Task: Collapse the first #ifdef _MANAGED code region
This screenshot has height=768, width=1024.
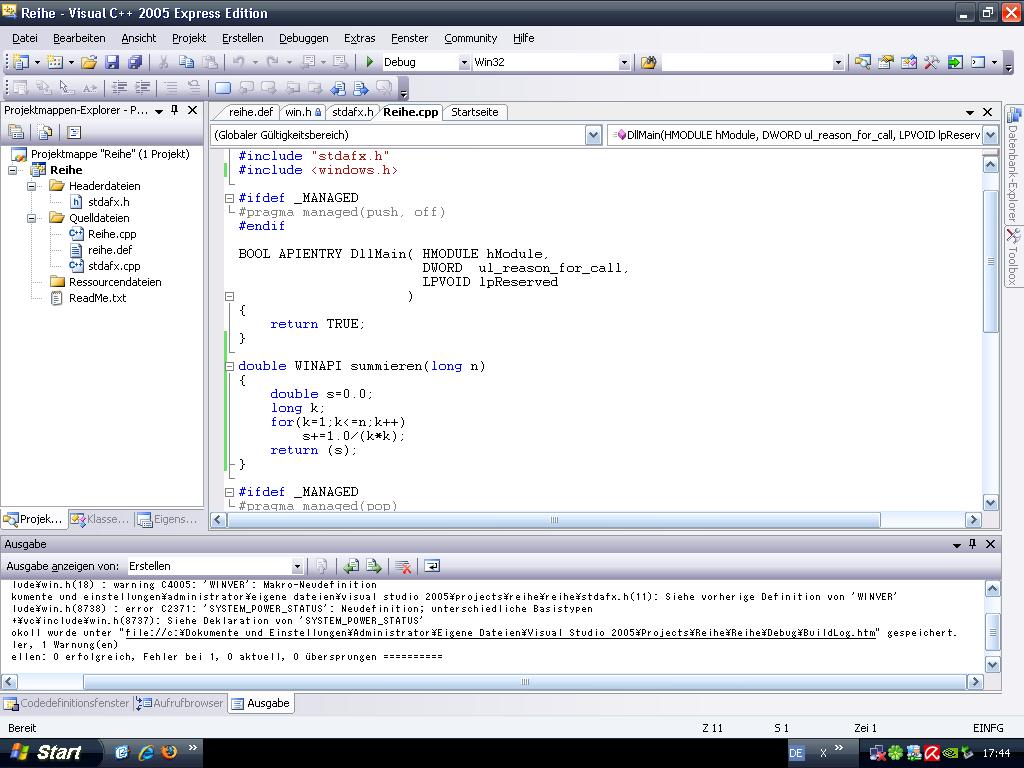Action: (229, 198)
